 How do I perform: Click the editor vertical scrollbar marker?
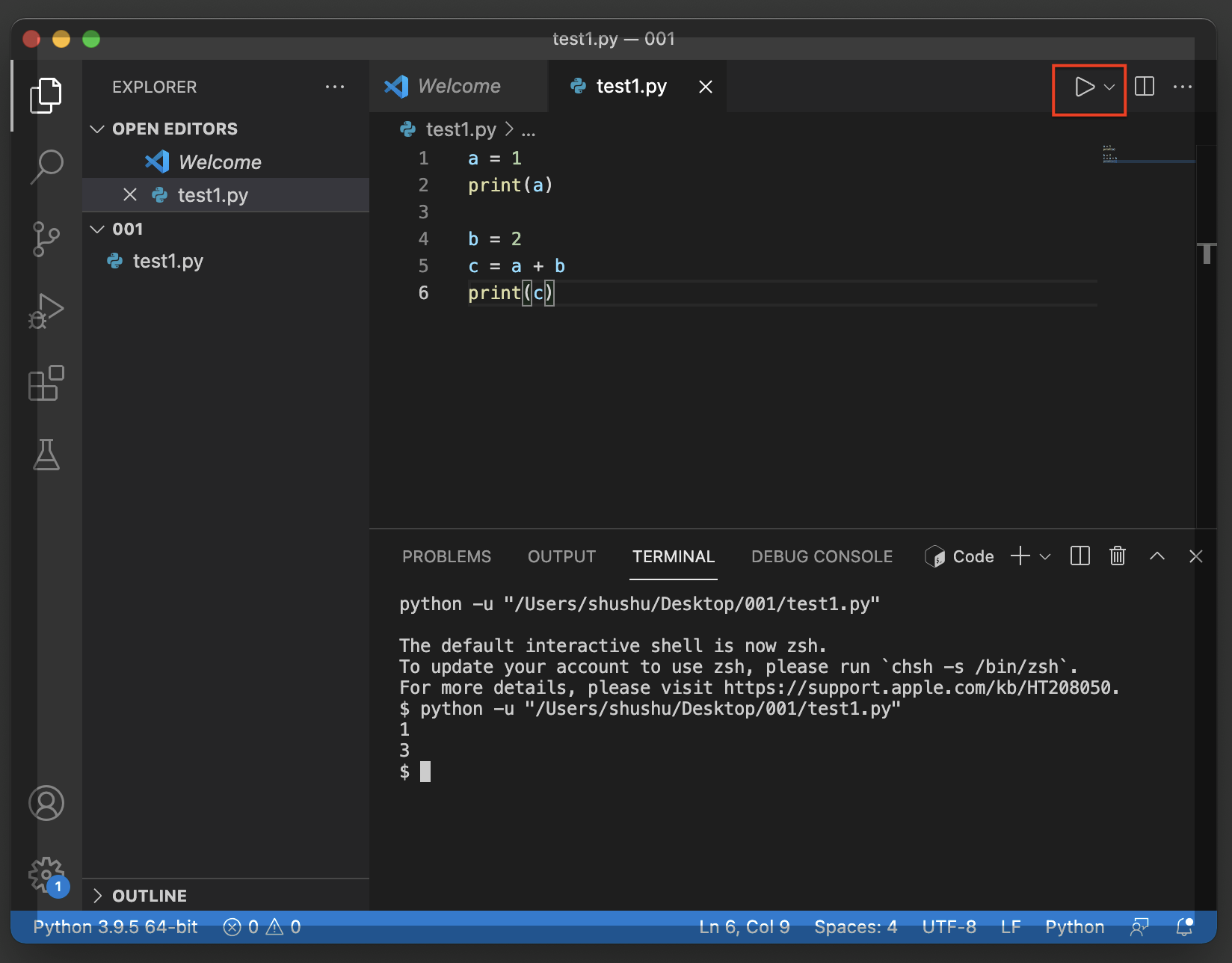[1207, 253]
